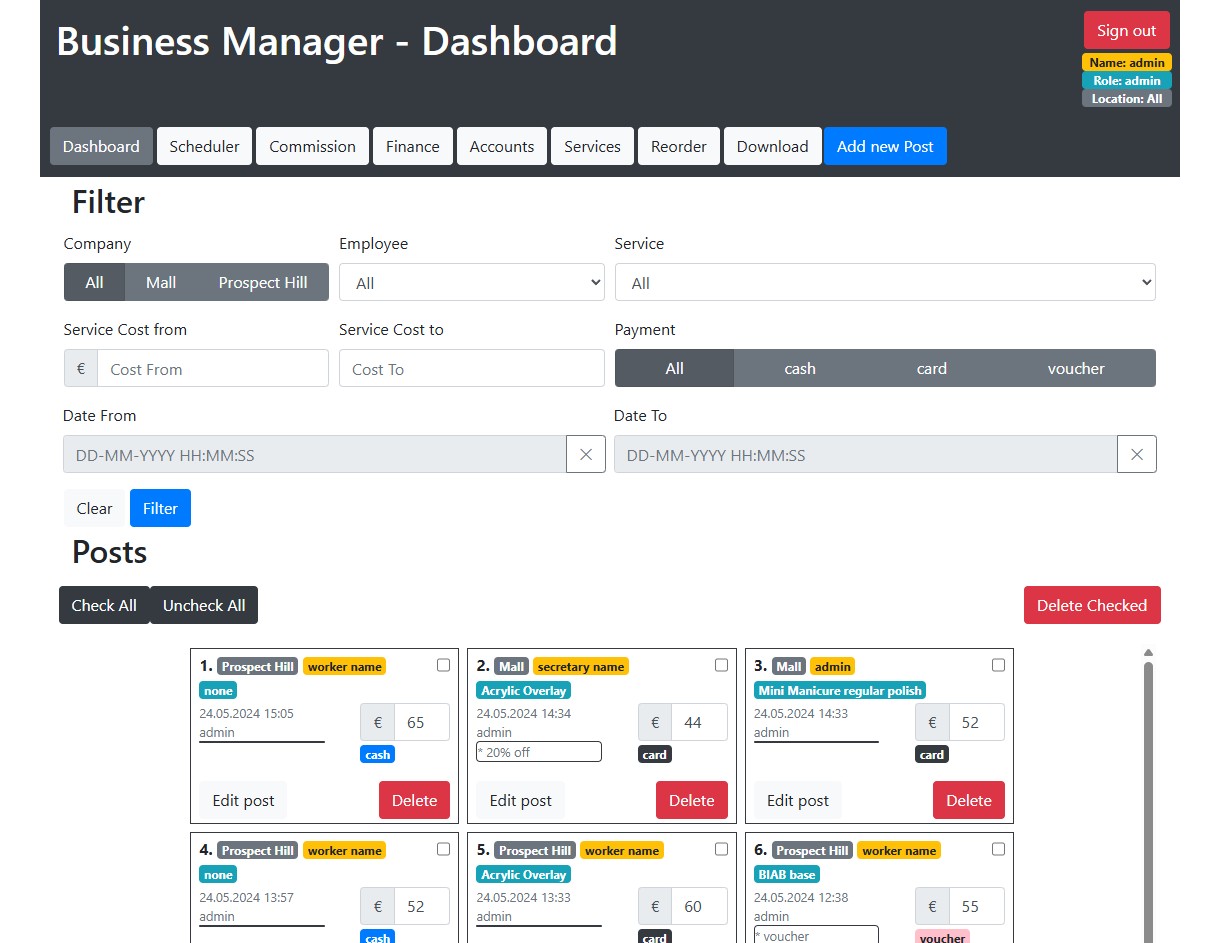Tick the checkbox on post 1
The height and width of the screenshot is (943, 1227).
[443, 665]
